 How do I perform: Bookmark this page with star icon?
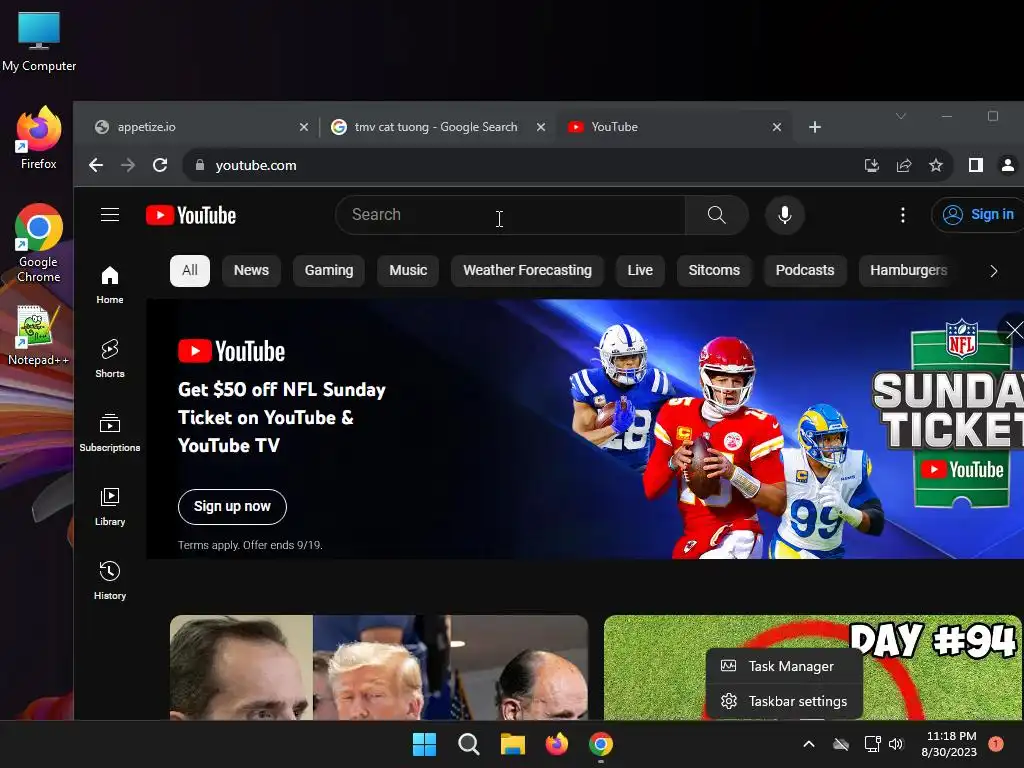tap(936, 165)
